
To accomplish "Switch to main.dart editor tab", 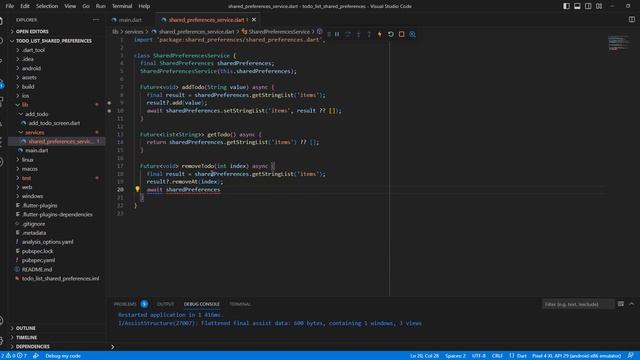I will [x=131, y=20].
